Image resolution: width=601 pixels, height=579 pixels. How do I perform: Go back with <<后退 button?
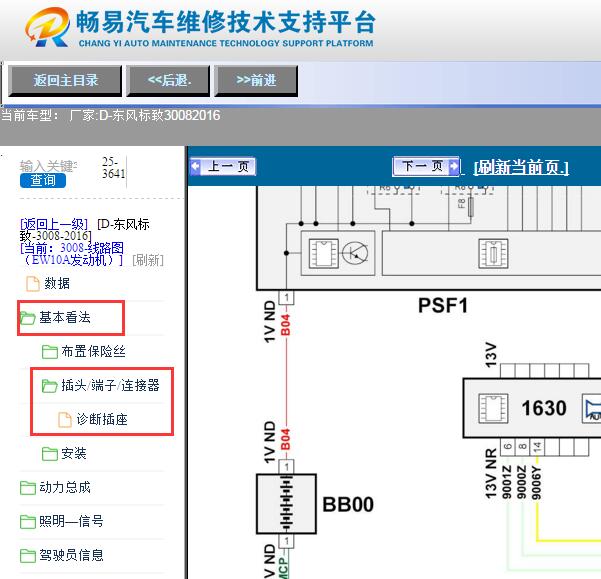(x=168, y=80)
